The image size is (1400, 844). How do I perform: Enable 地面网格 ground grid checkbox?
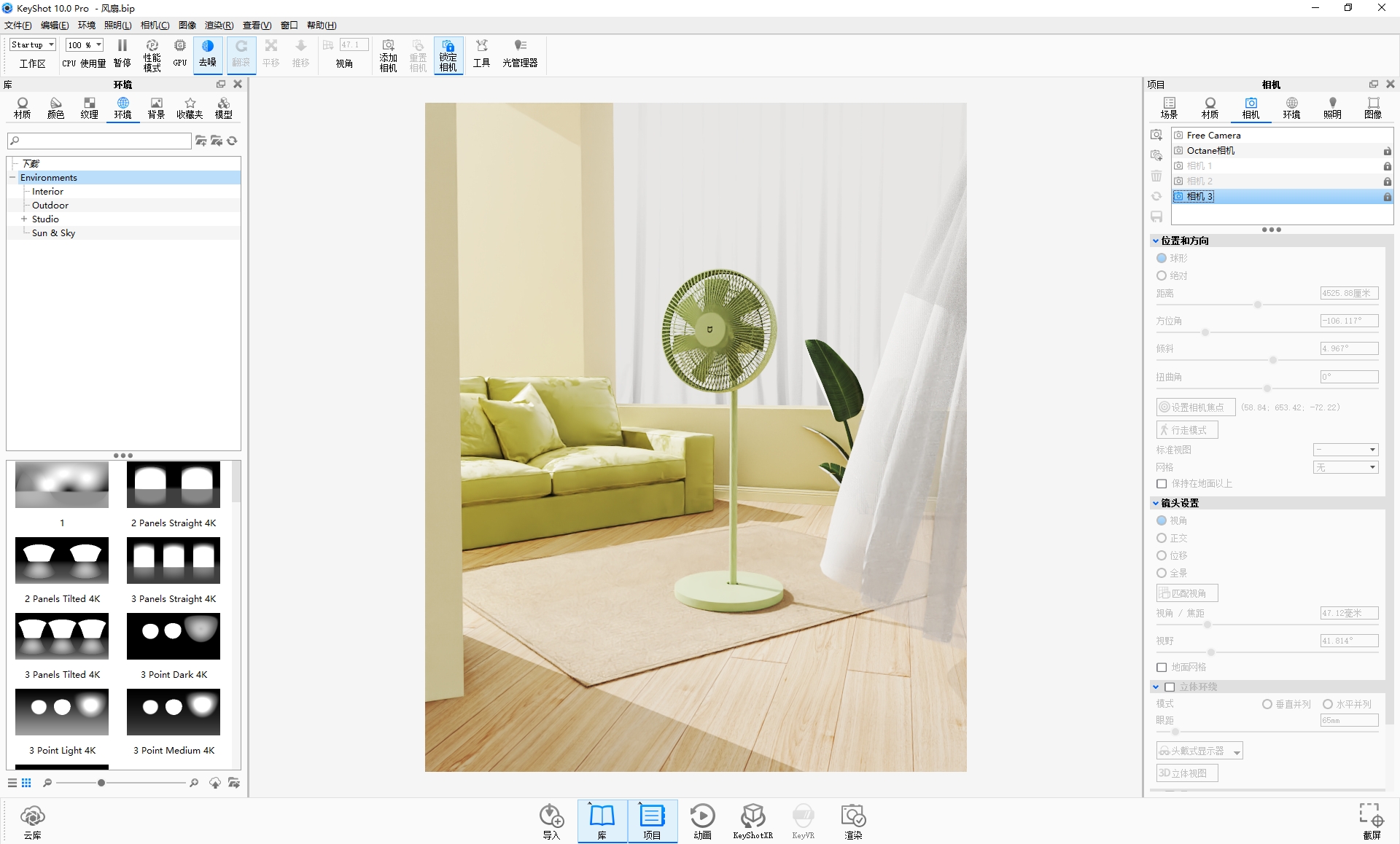pyautogui.click(x=1162, y=668)
